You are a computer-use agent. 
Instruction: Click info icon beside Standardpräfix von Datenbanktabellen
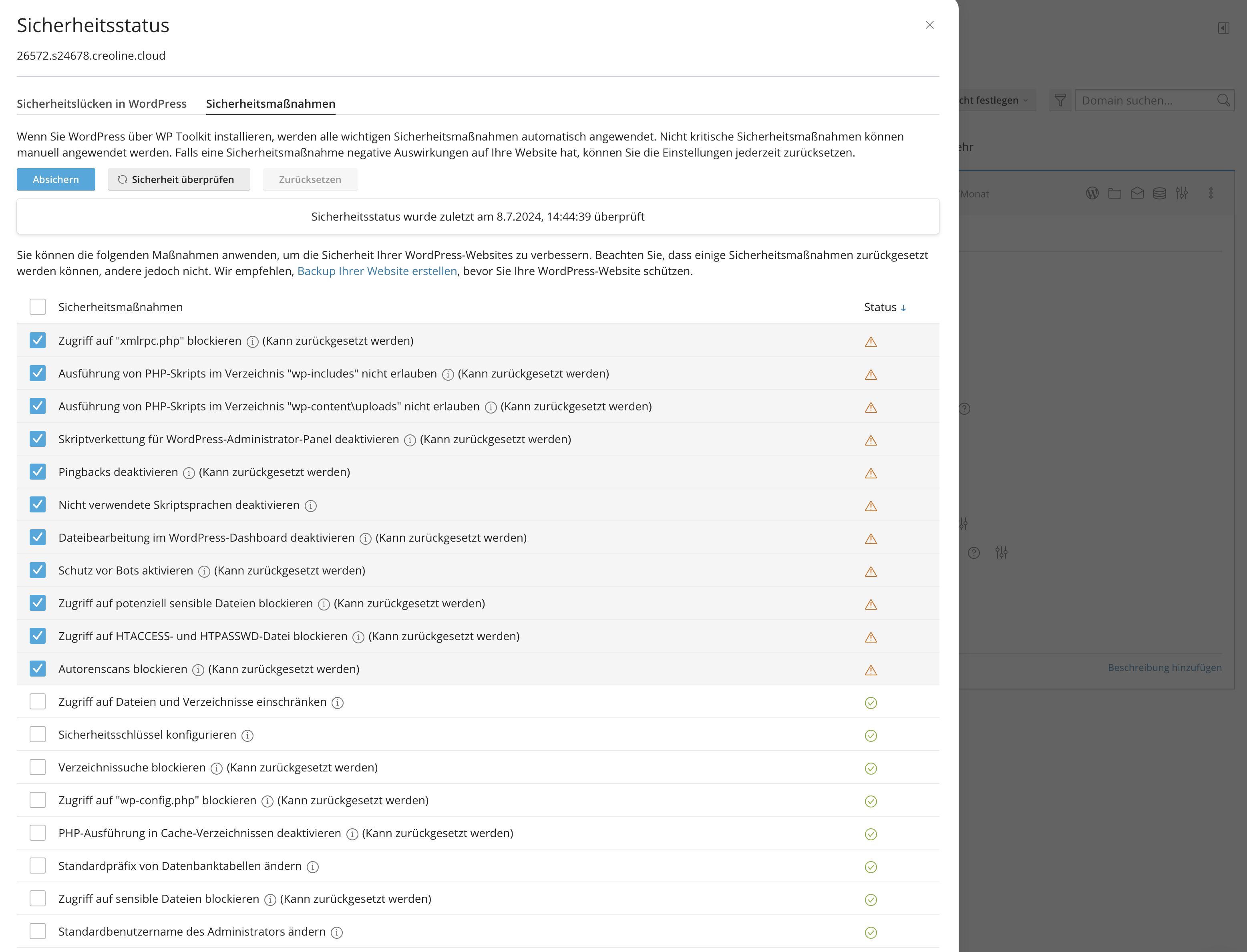tap(312, 868)
